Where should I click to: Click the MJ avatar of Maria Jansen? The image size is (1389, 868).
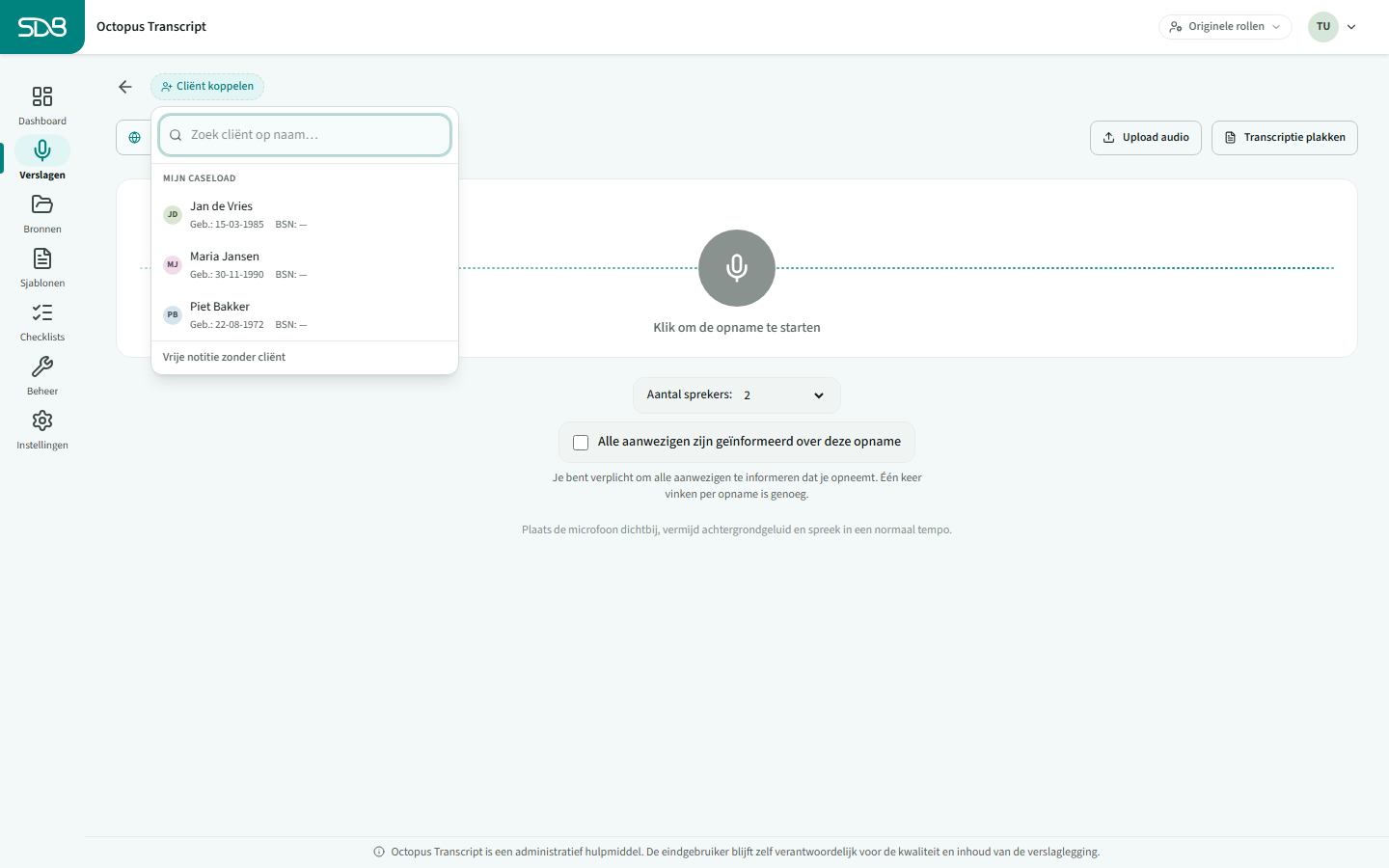[173, 264]
